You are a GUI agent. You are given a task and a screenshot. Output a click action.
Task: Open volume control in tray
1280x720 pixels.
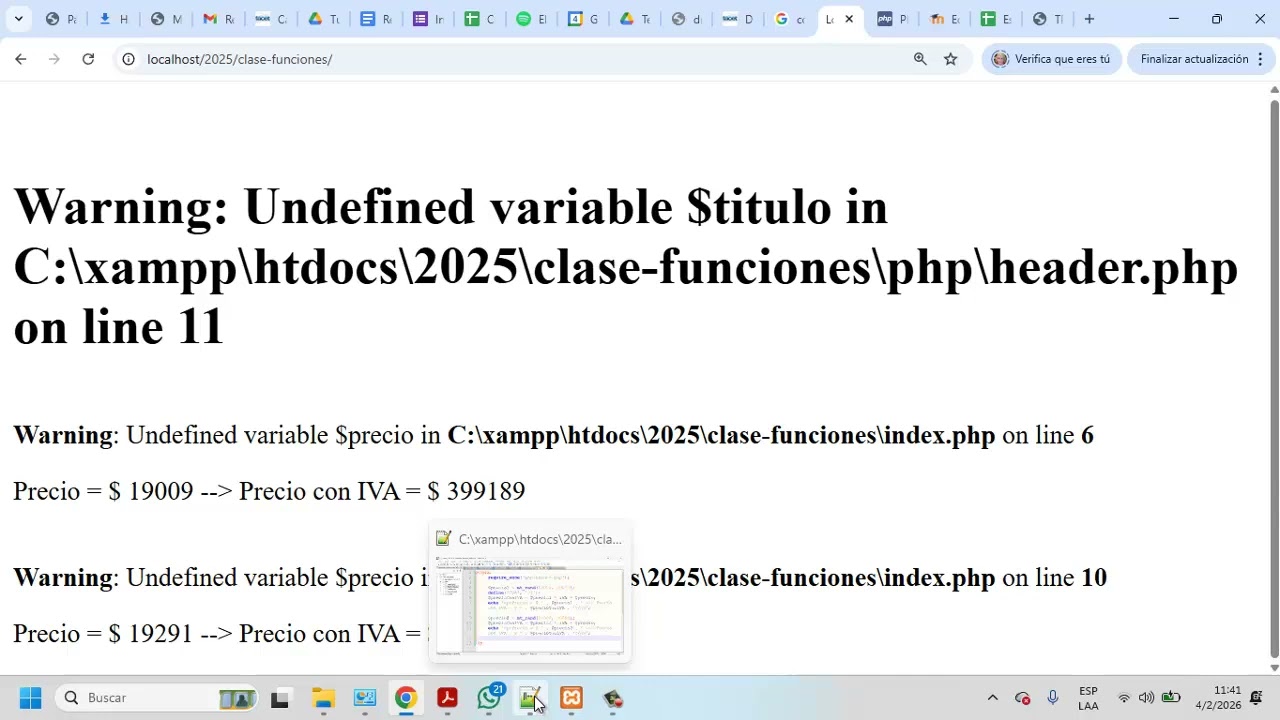point(1146,698)
